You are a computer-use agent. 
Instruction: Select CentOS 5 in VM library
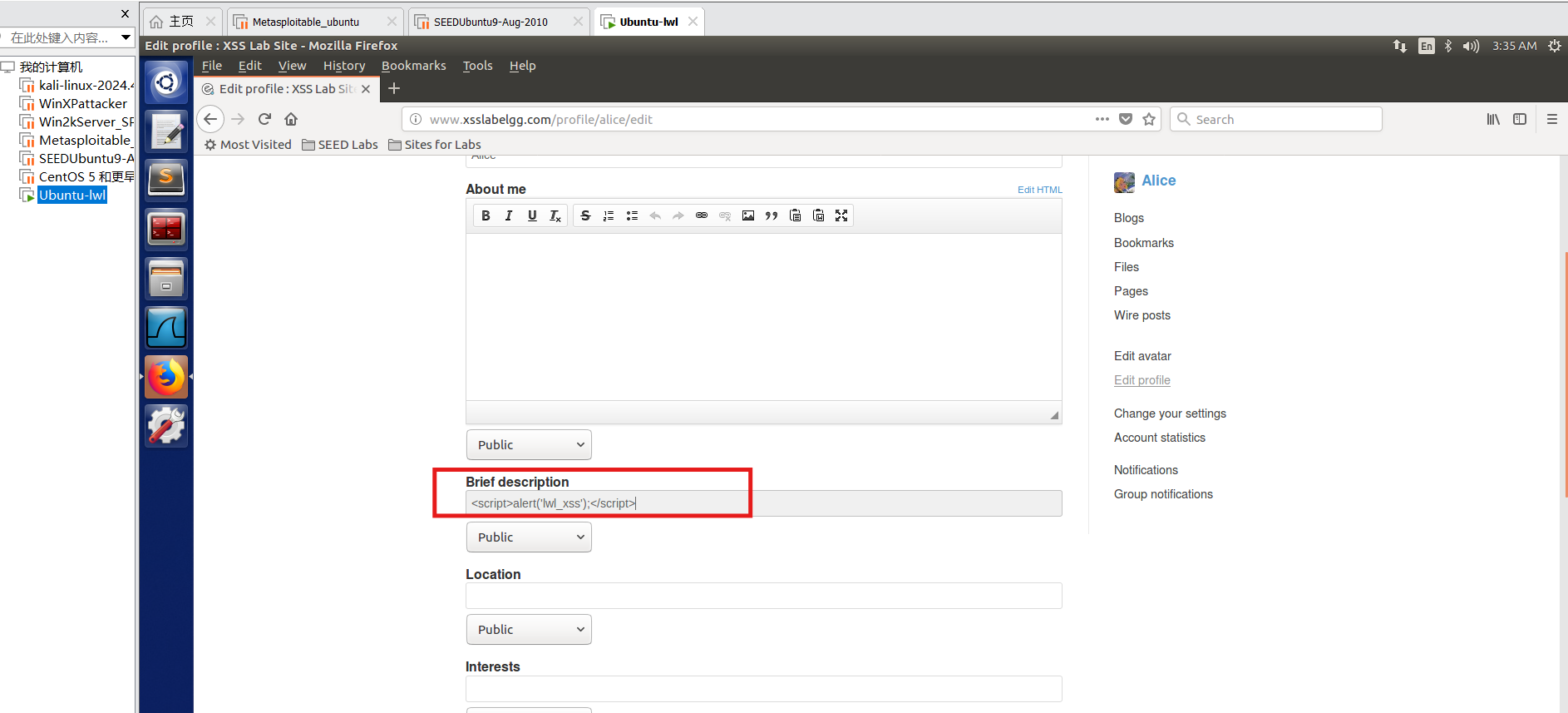coord(77,176)
